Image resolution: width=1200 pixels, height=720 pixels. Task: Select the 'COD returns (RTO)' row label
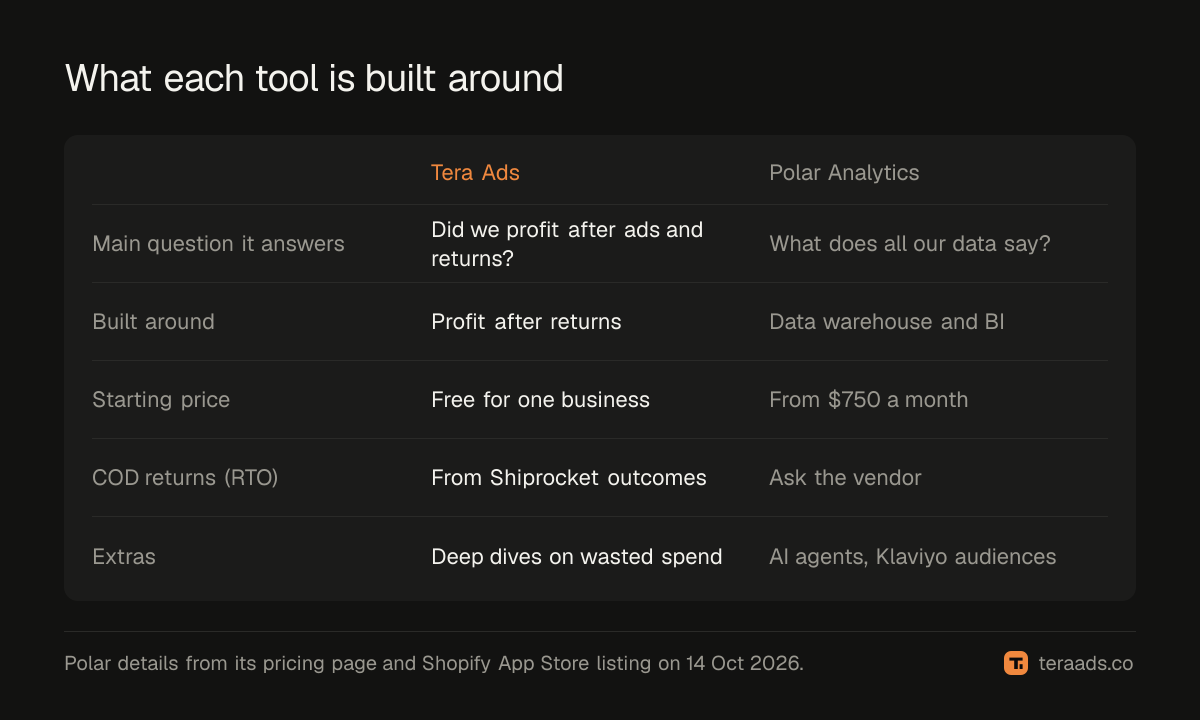[x=185, y=478]
